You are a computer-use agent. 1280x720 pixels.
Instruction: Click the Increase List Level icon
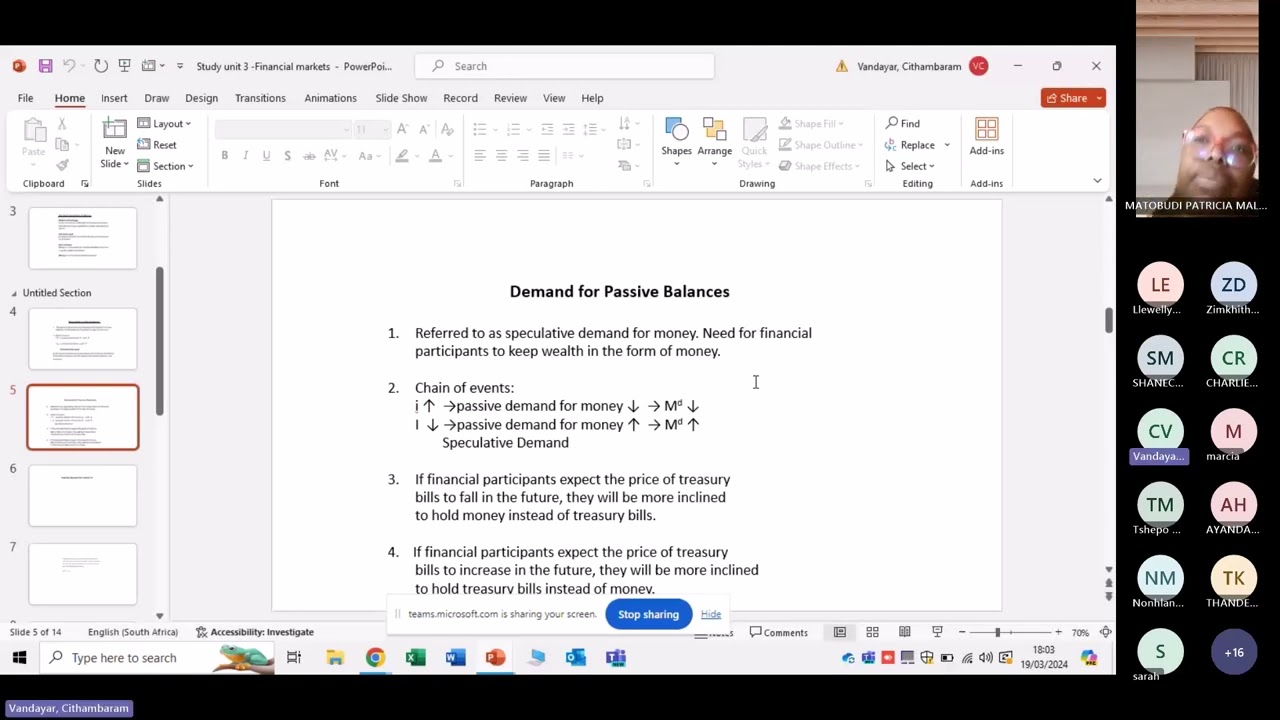(x=568, y=129)
